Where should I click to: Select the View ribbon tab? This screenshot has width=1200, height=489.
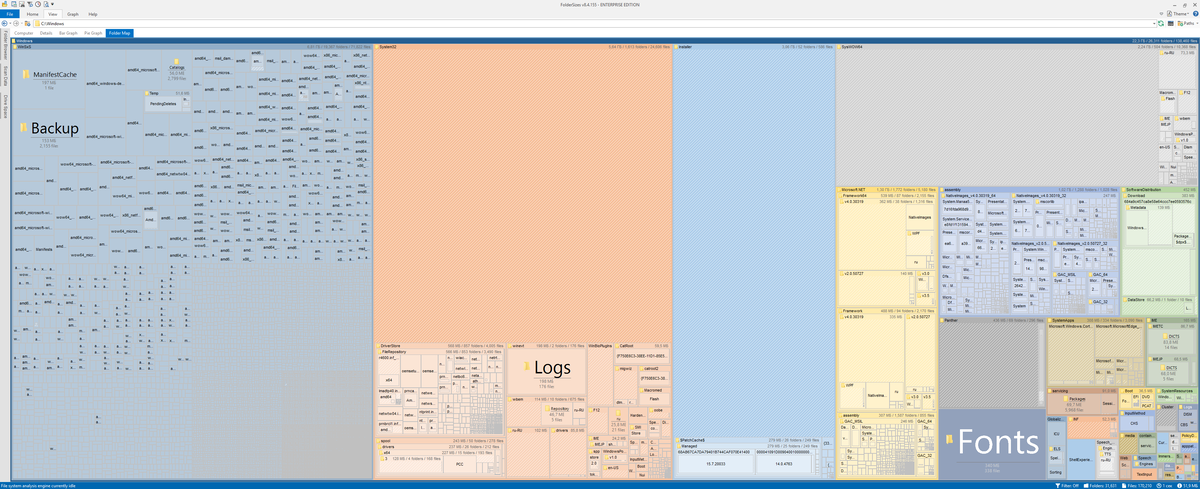tap(53, 14)
